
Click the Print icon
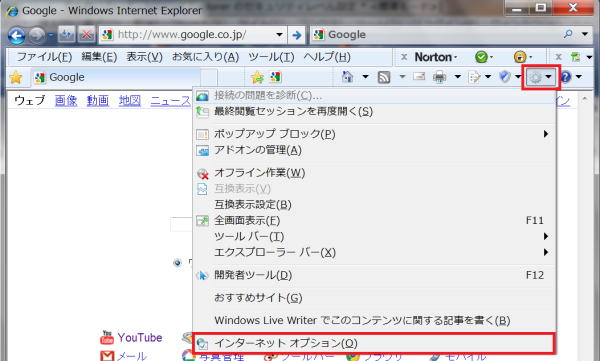pos(439,77)
